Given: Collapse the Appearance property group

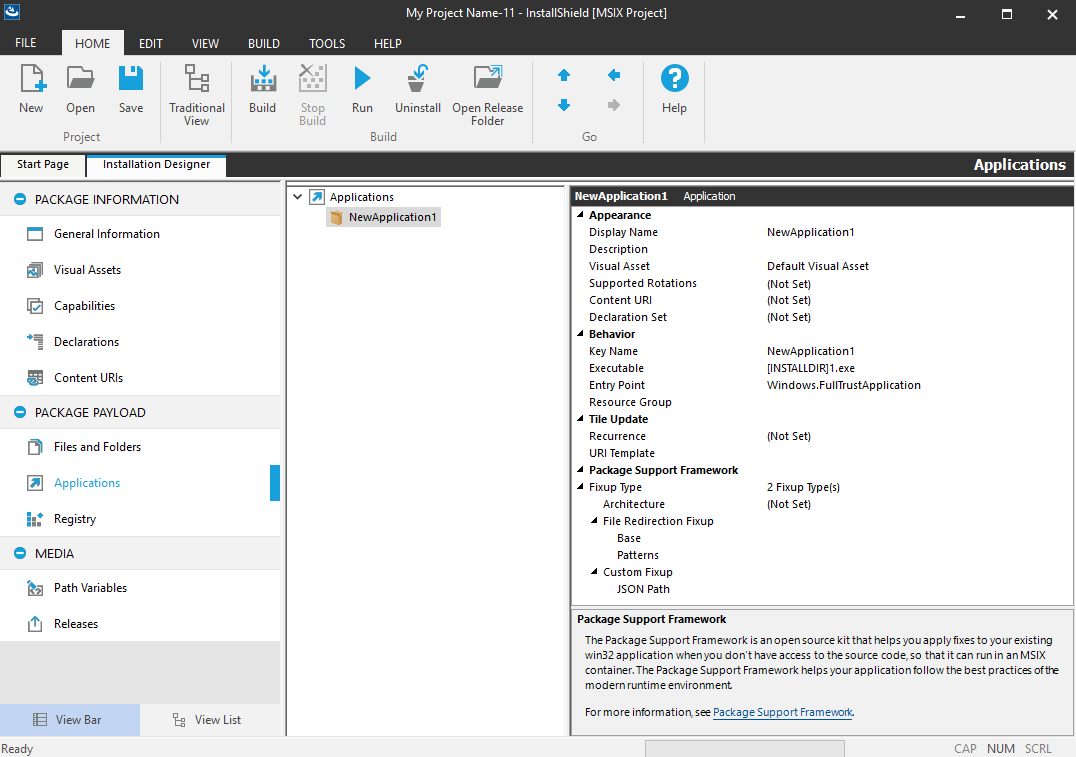Looking at the screenshot, I should pos(581,215).
